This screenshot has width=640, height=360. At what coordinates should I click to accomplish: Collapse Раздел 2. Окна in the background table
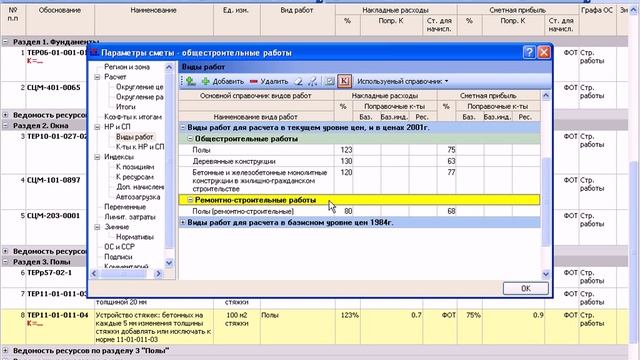(5, 125)
